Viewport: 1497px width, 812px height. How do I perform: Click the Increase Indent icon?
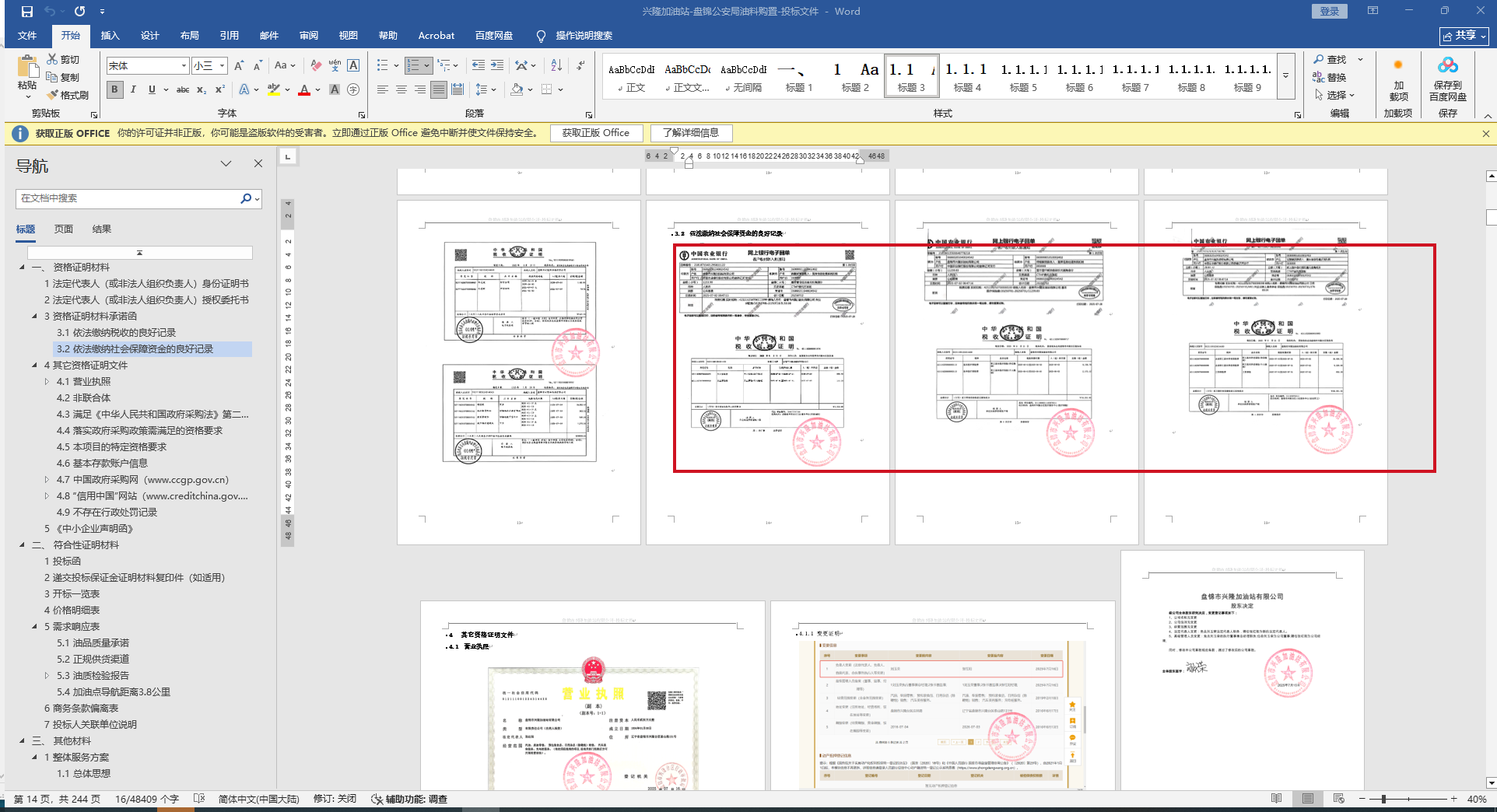point(497,66)
